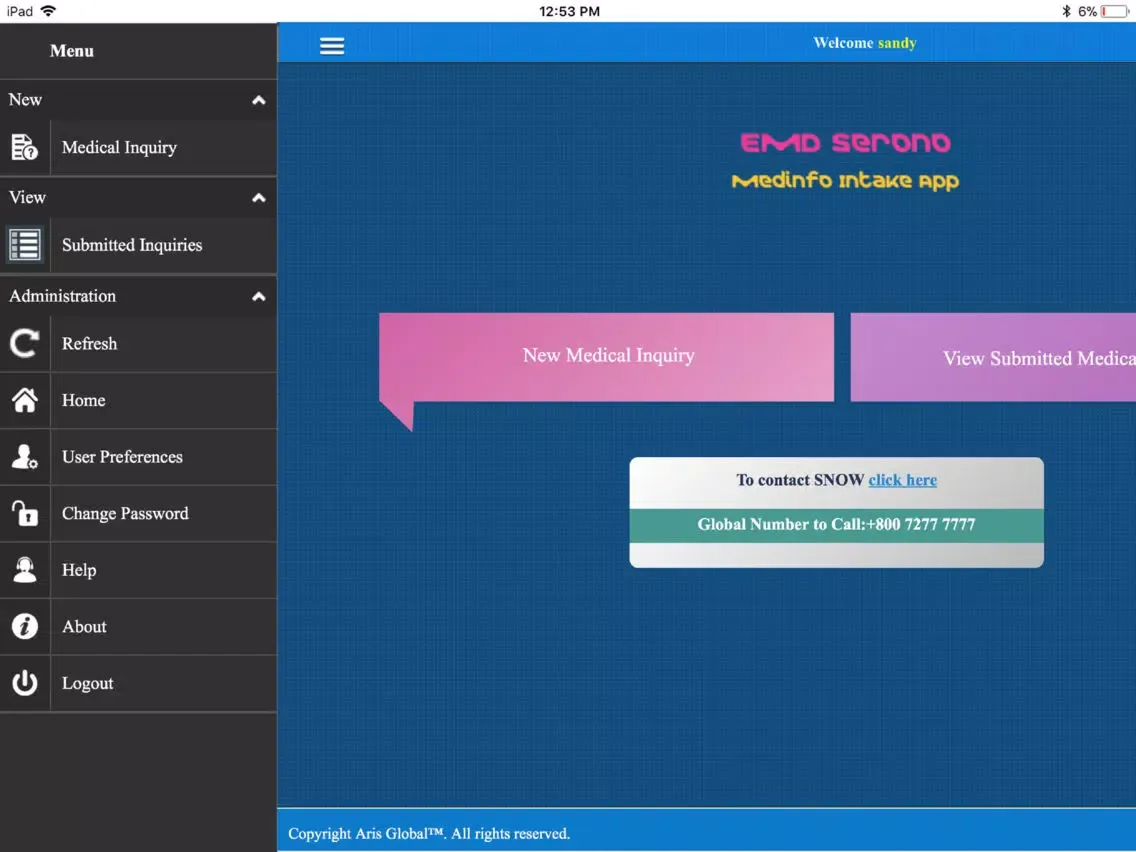Click the Refresh circular arrow icon
Screen dimensions: 1136x852
click(x=25, y=343)
